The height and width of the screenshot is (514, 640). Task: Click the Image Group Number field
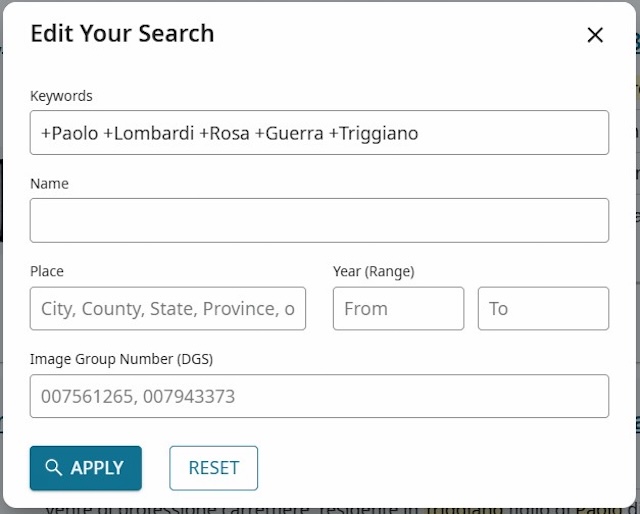[319, 396]
